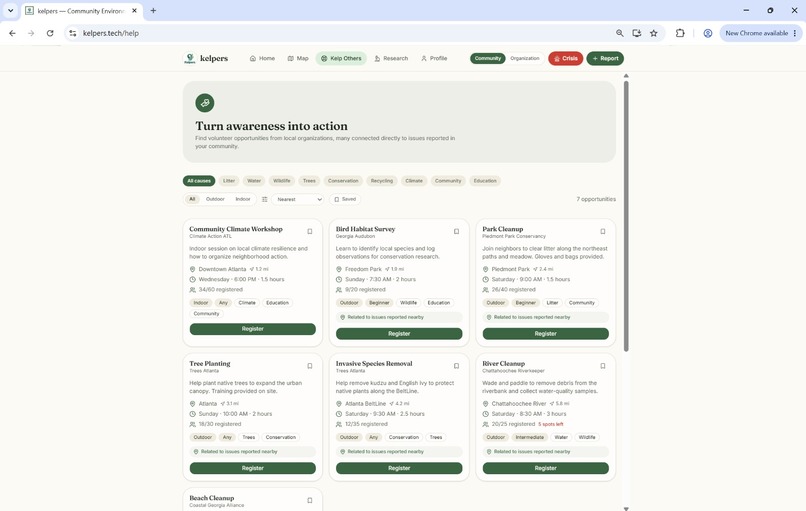Filter by Community cause chip
This screenshot has height=511, width=806.
pyautogui.click(x=448, y=181)
